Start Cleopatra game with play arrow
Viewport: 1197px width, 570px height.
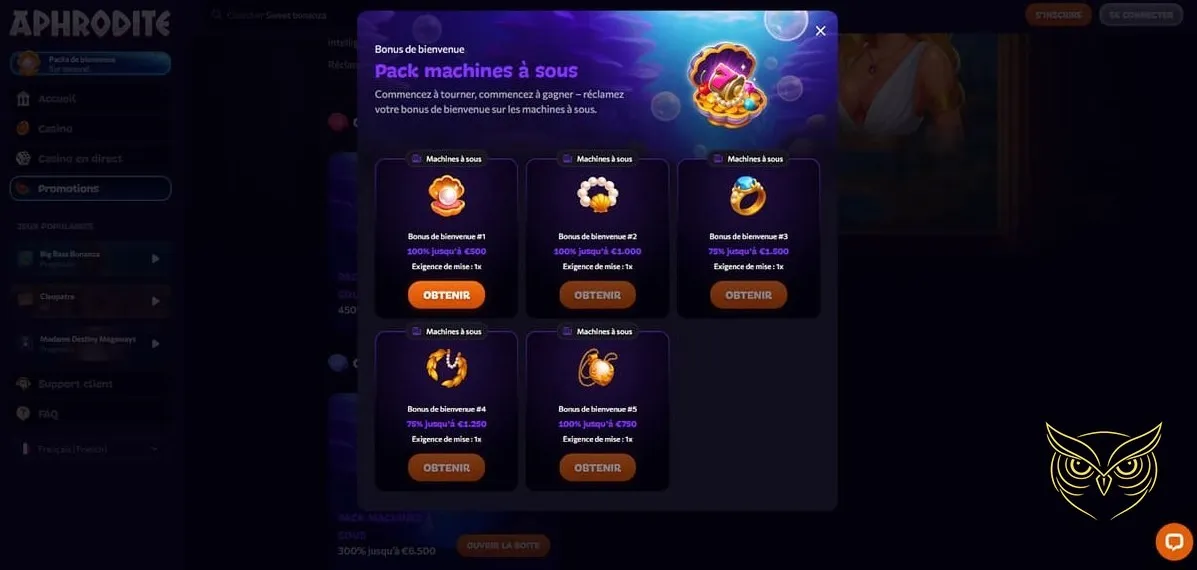pyautogui.click(x=156, y=301)
